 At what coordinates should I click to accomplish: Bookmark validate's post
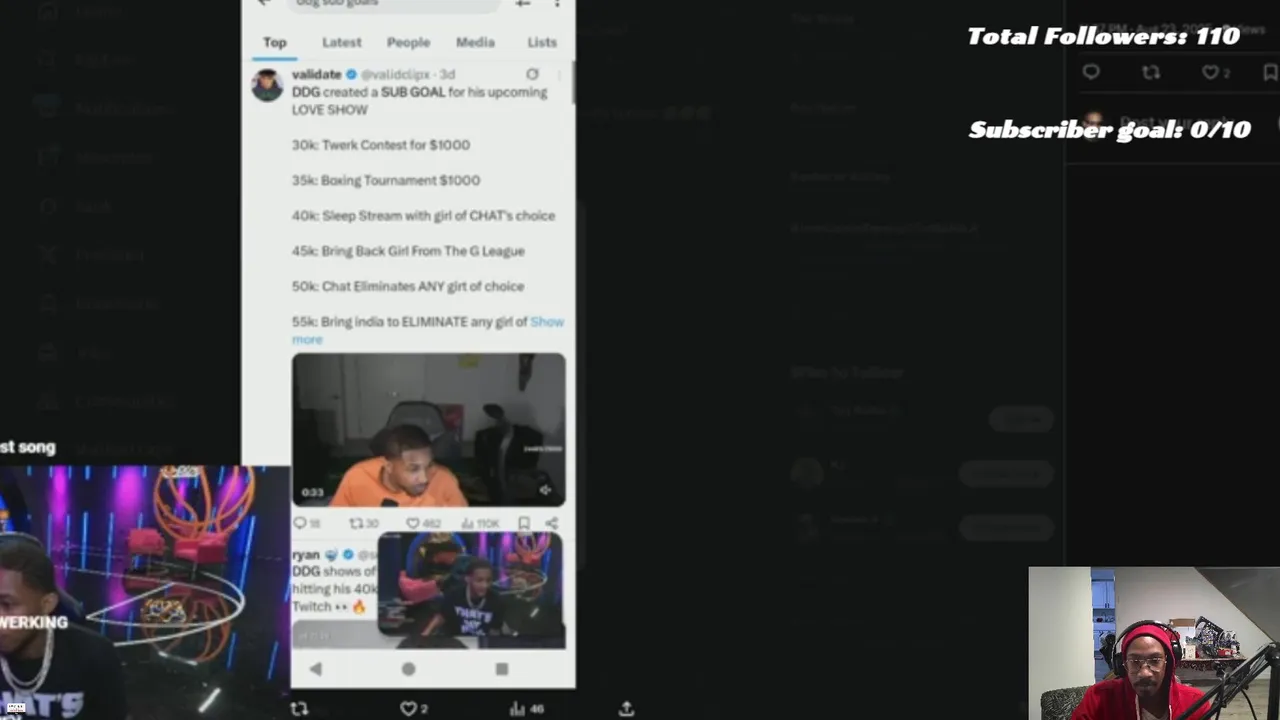[523, 523]
